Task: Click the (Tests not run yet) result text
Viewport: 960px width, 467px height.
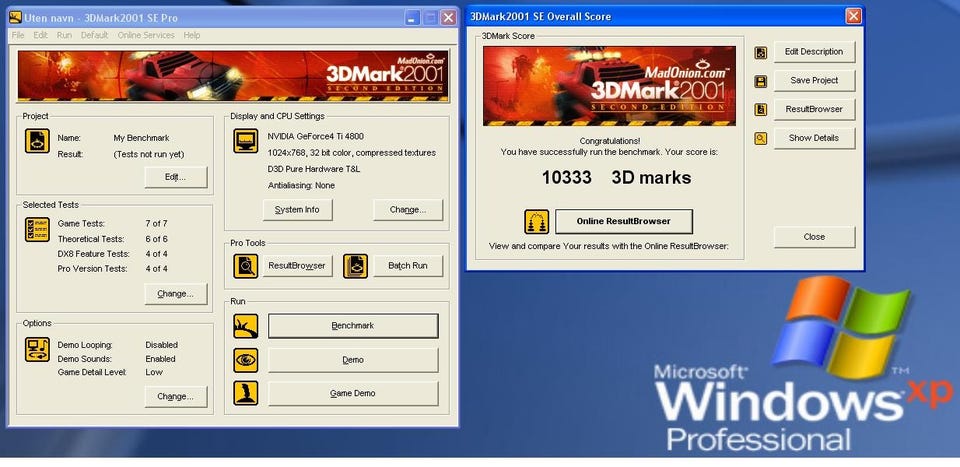Action: click(x=149, y=154)
